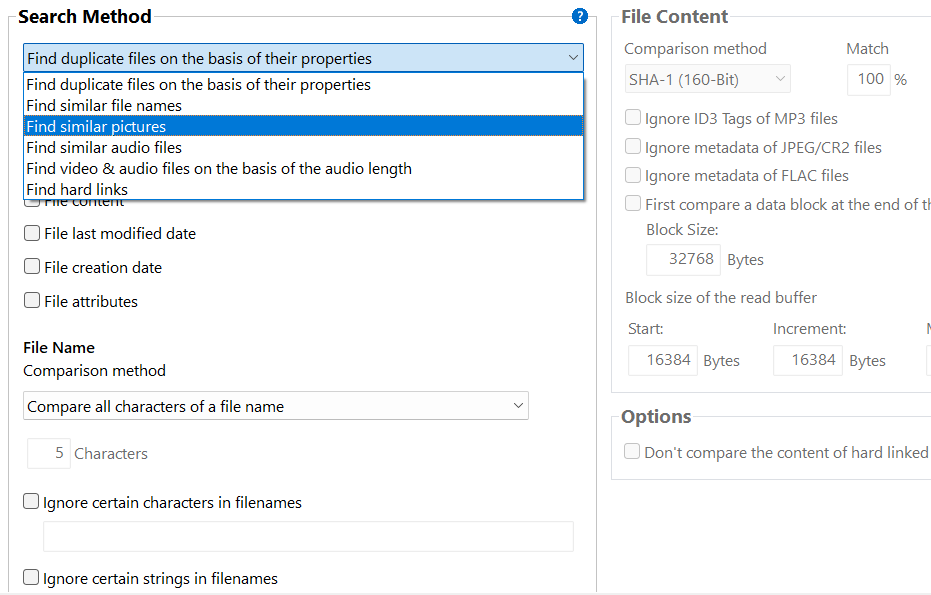Select 'Find similar pictures' in dropdown list
The height and width of the screenshot is (595, 931).
coord(96,127)
